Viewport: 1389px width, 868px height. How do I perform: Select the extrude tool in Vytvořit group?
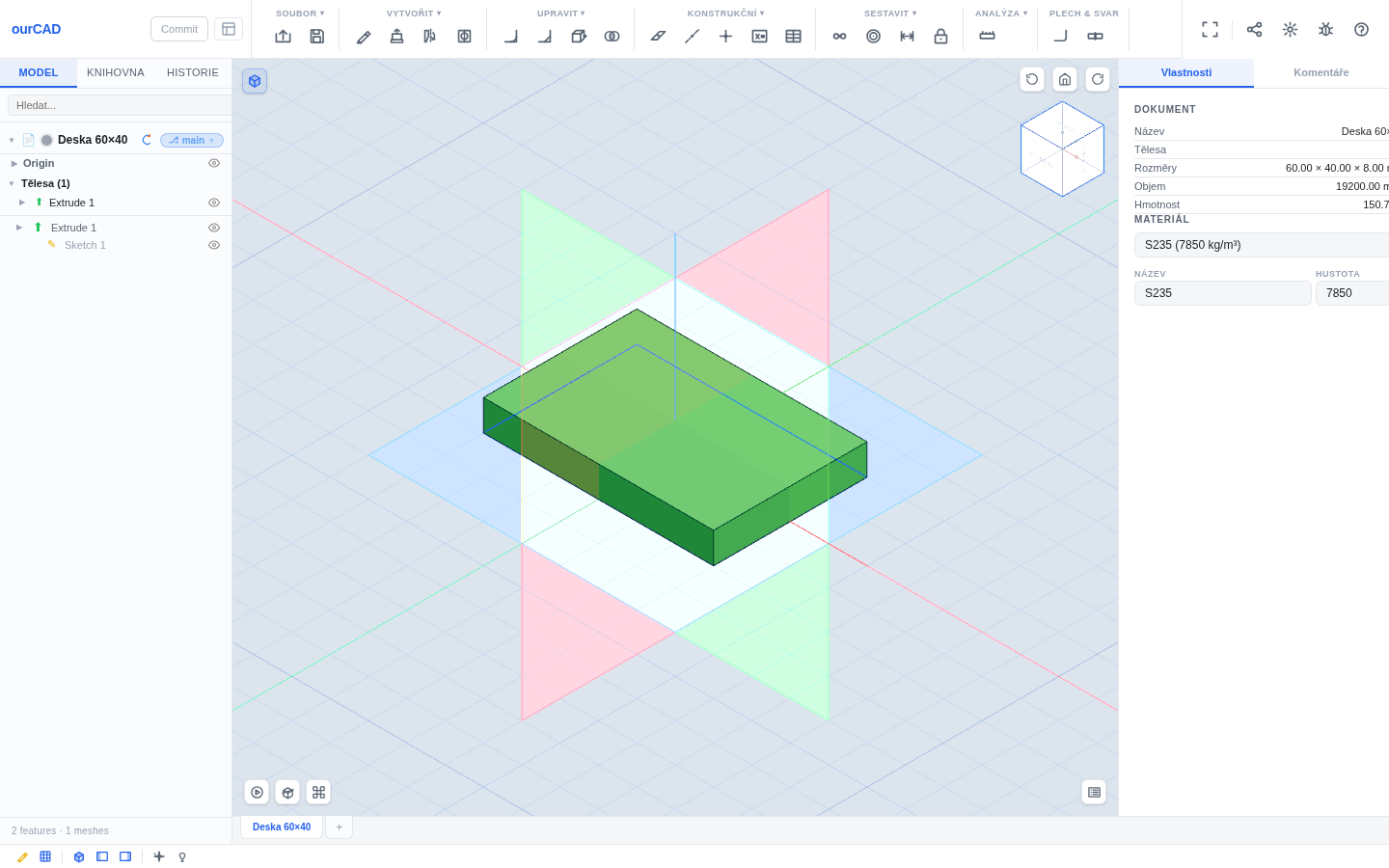(x=396, y=37)
